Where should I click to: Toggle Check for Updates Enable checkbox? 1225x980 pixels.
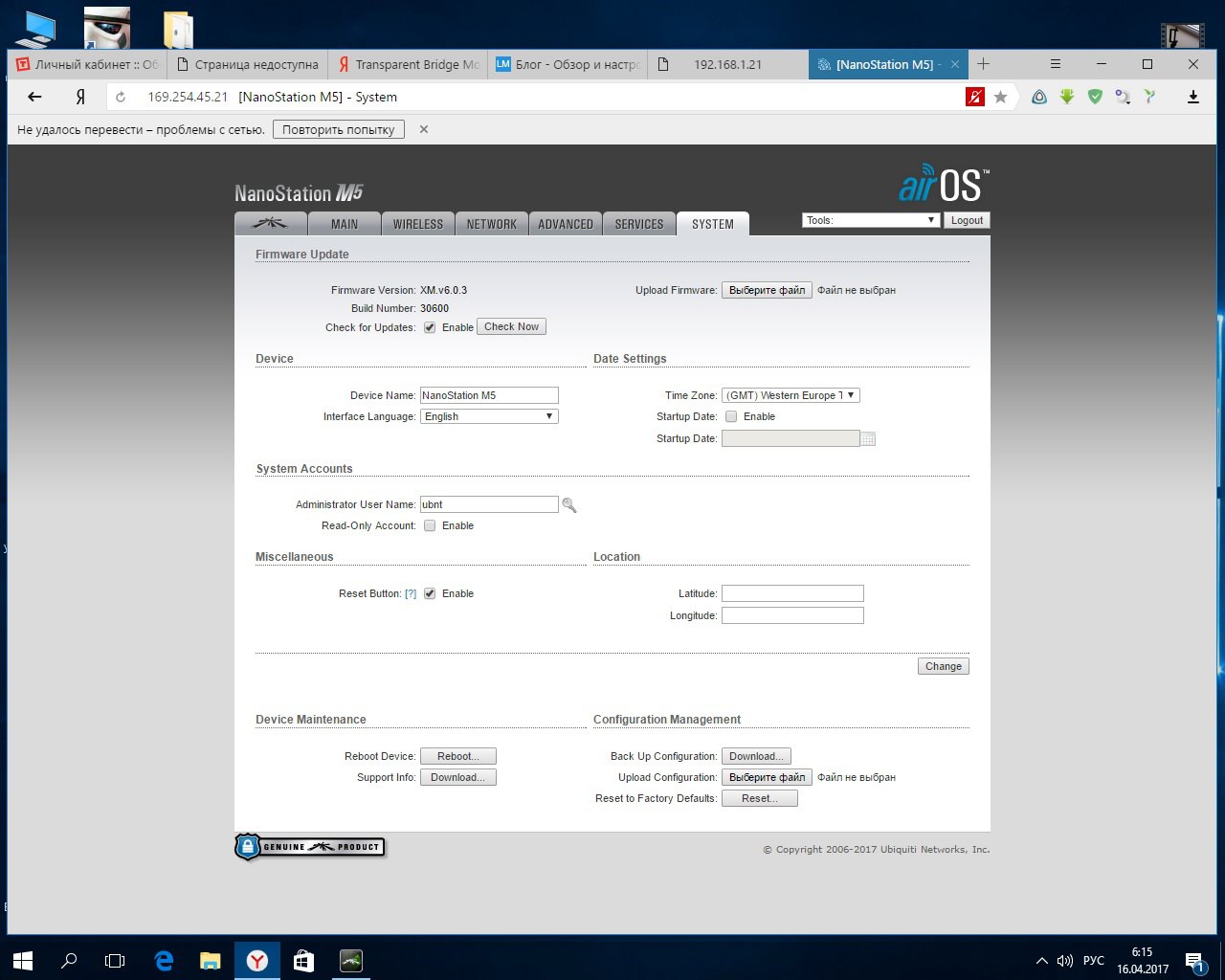tap(430, 327)
